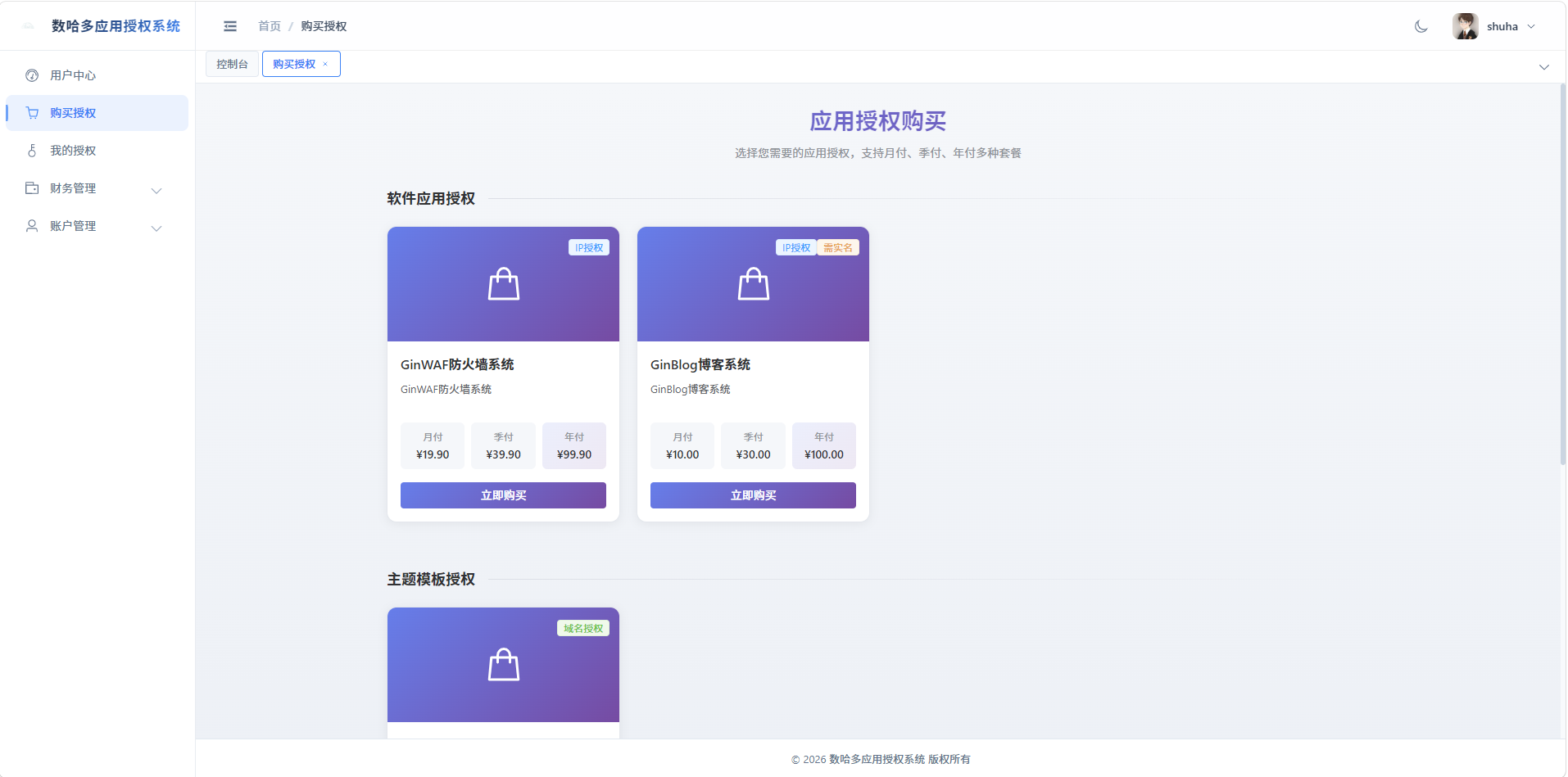Choose the 年付 ¥100.00 GinBlog plan
The width and height of the screenshot is (1568, 777).
pyautogui.click(x=824, y=445)
